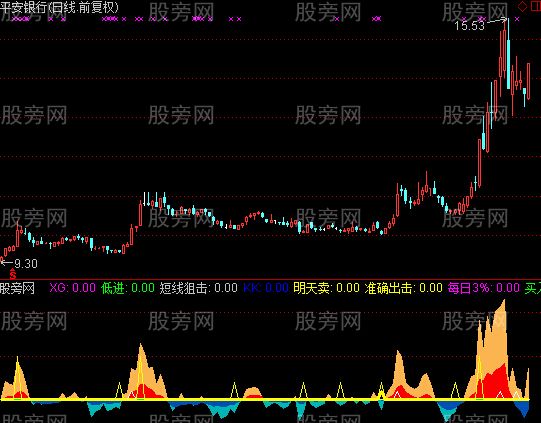
Task: Click the magenta x marker right of the 15.53 arrow
Action: click(x=517, y=19)
